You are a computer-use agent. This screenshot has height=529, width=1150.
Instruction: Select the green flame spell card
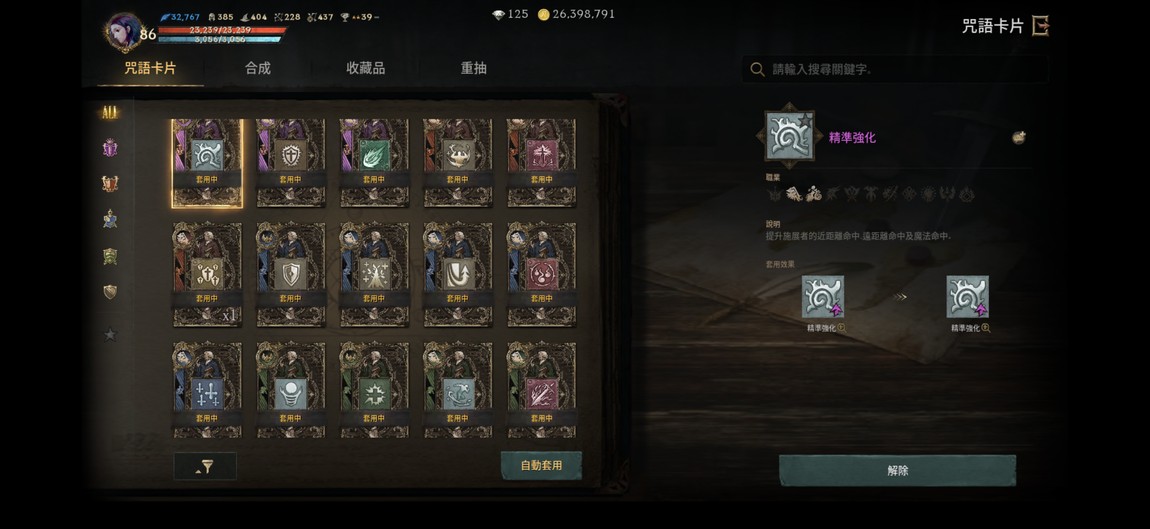tap(374, 163)
